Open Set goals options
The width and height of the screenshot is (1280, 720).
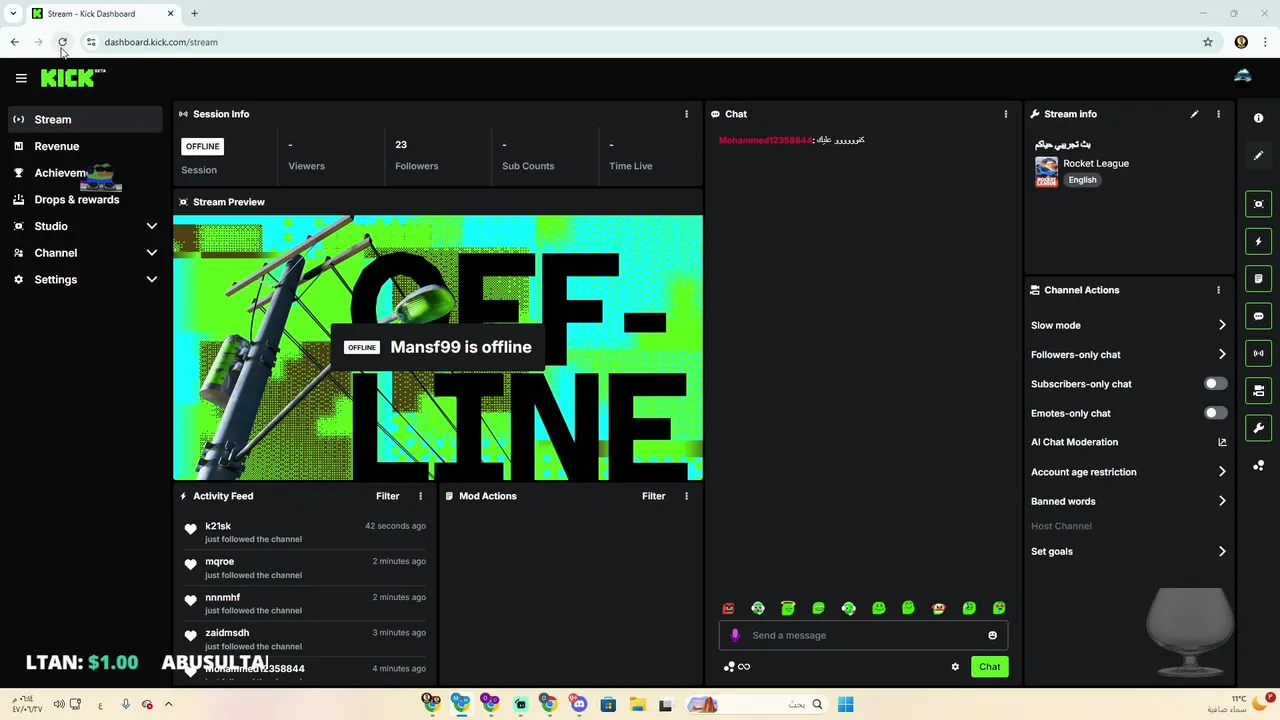[1129, 551]
